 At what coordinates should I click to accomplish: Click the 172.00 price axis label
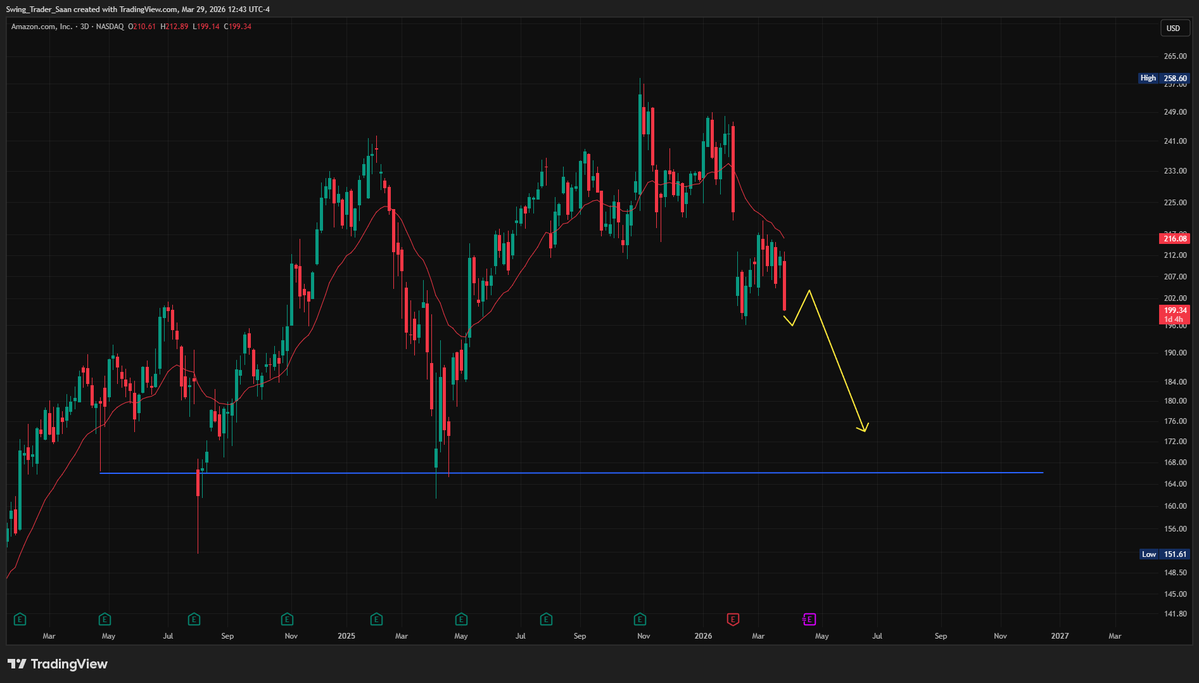[1175, 442]
